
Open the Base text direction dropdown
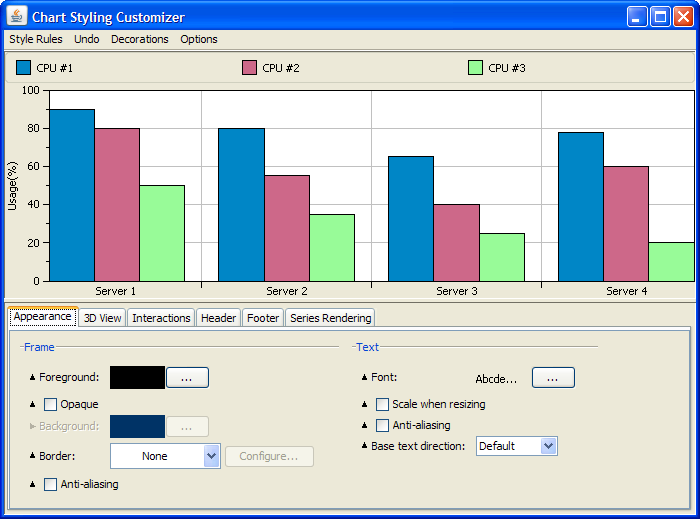tap(548, 446)
